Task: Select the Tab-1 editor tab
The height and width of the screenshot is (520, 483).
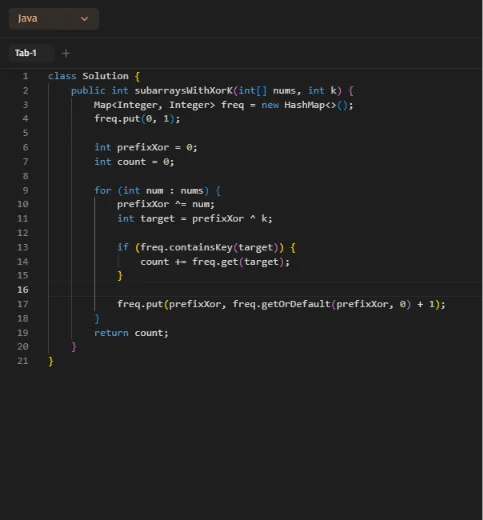Action: (x=31, y=53)
